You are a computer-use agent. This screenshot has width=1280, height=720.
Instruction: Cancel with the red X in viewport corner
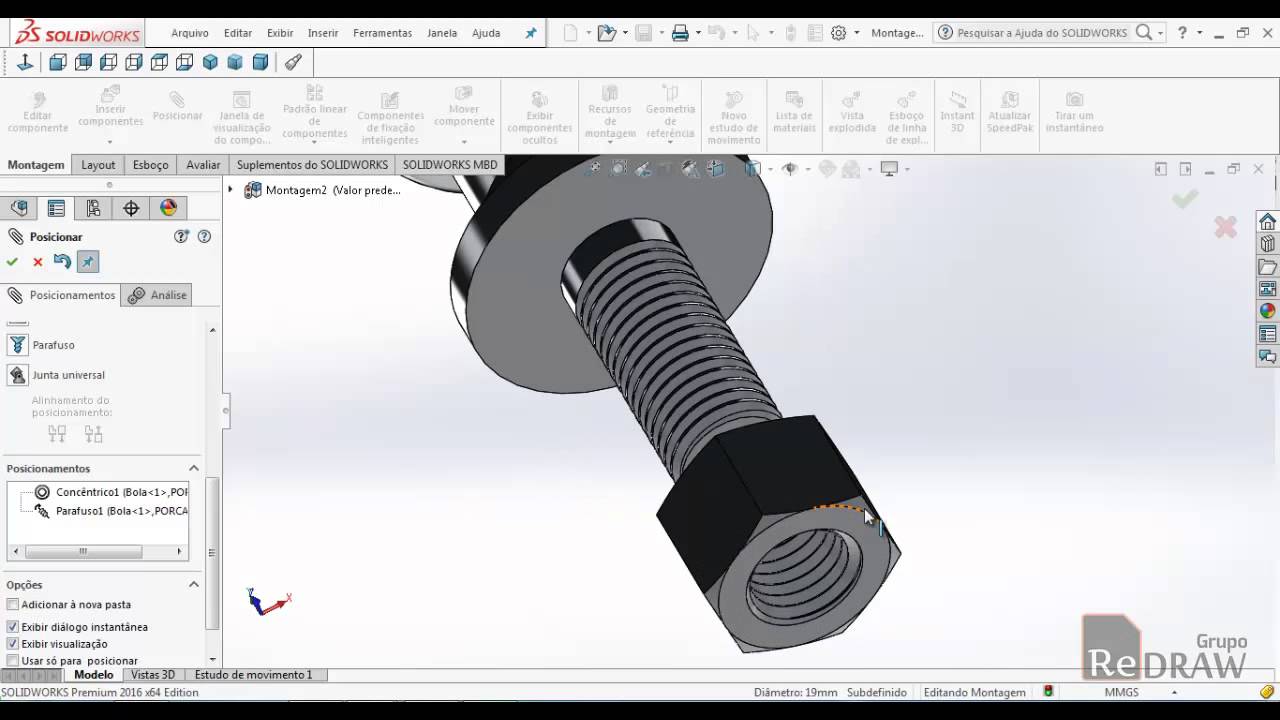1226,227
